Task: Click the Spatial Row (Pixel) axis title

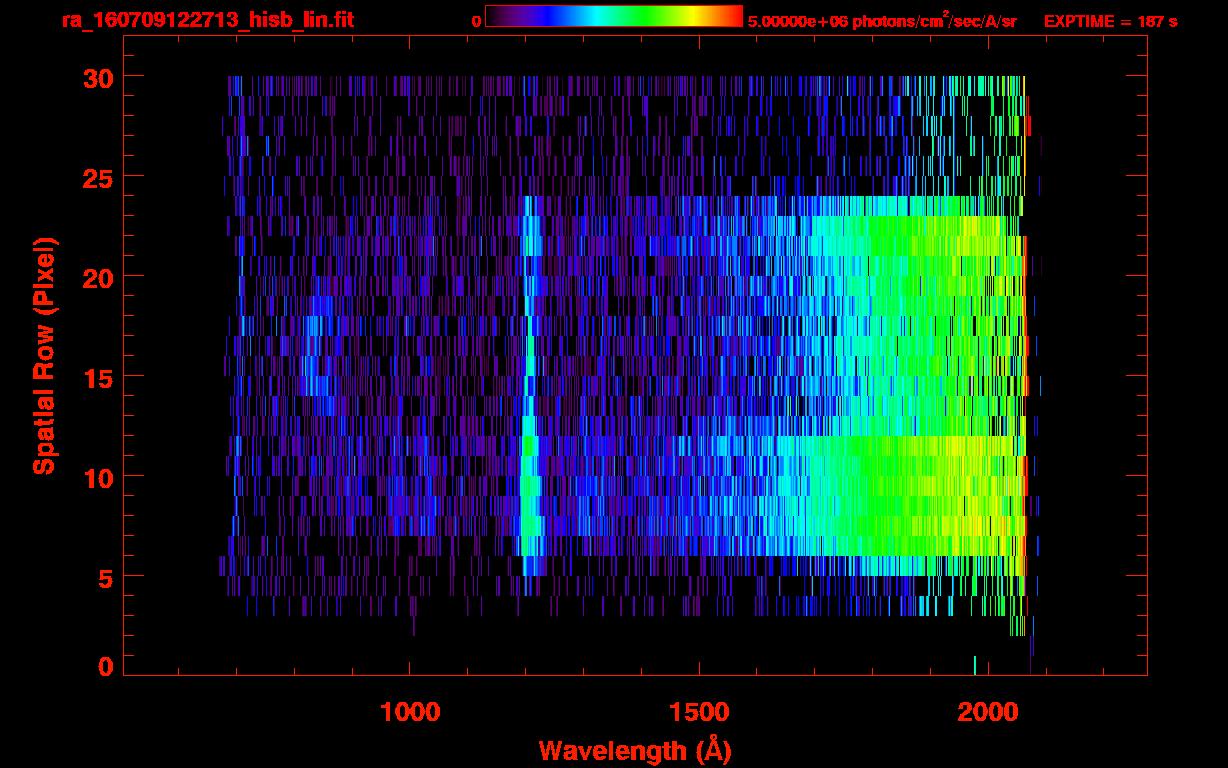Action: click(x=44, y=355)
